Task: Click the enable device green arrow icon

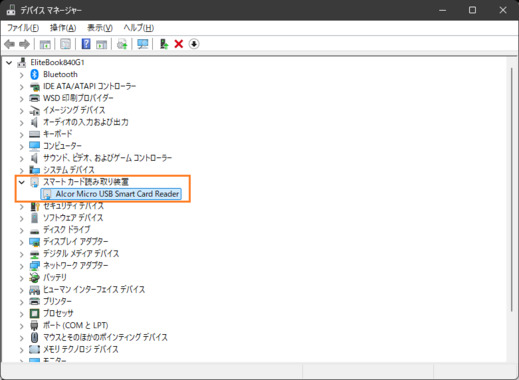Action: [x=164, y=44]
